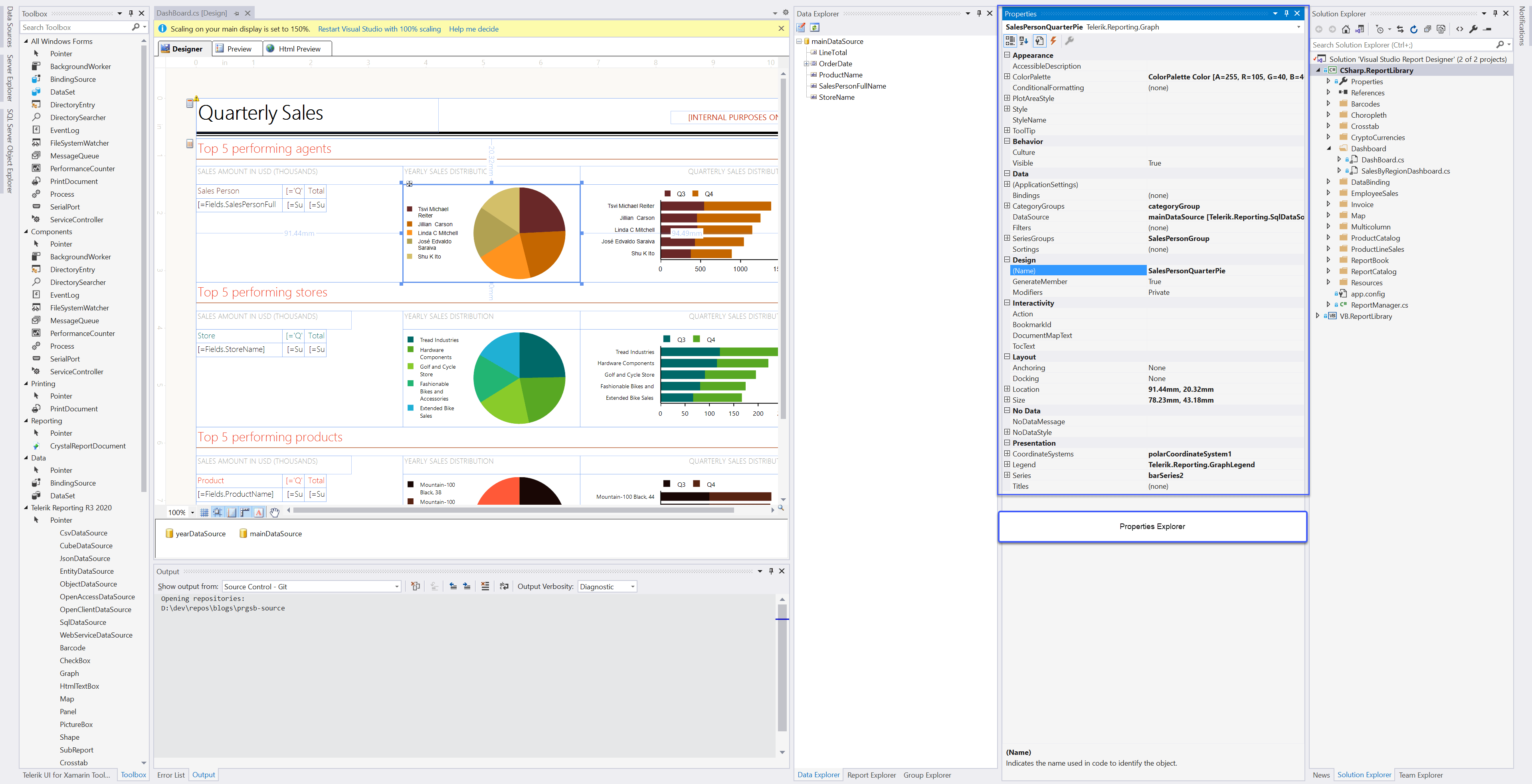
Task: Click the edit datasource icon in Data Explorer
Action: (801, 28)
